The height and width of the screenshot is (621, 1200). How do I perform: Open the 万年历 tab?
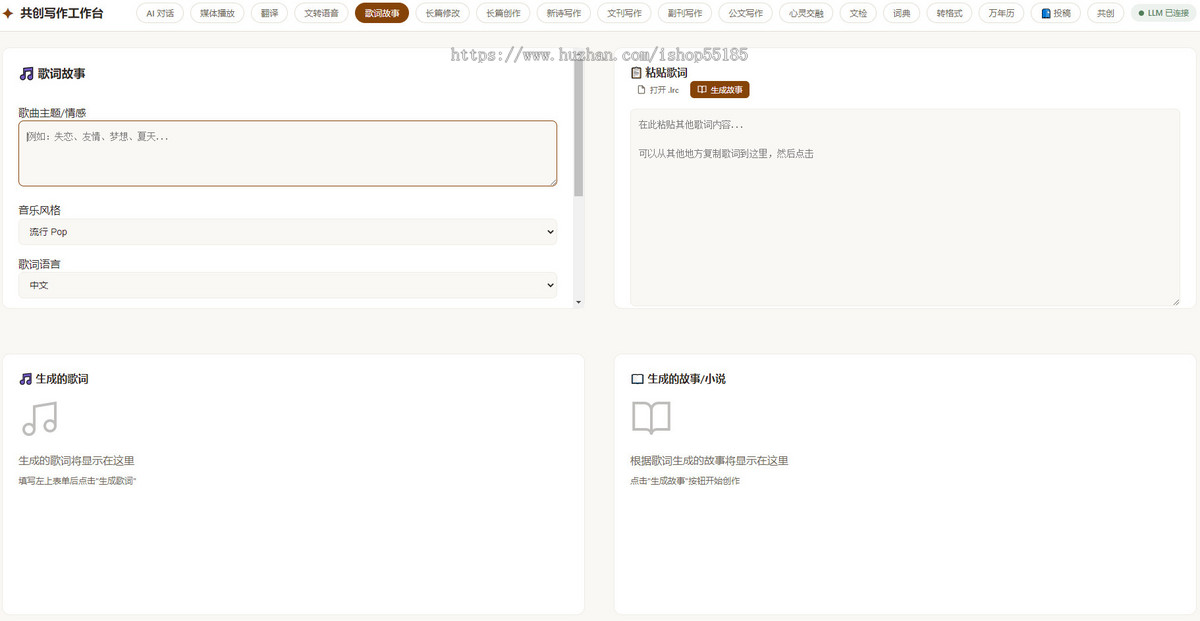[1001, 14]
